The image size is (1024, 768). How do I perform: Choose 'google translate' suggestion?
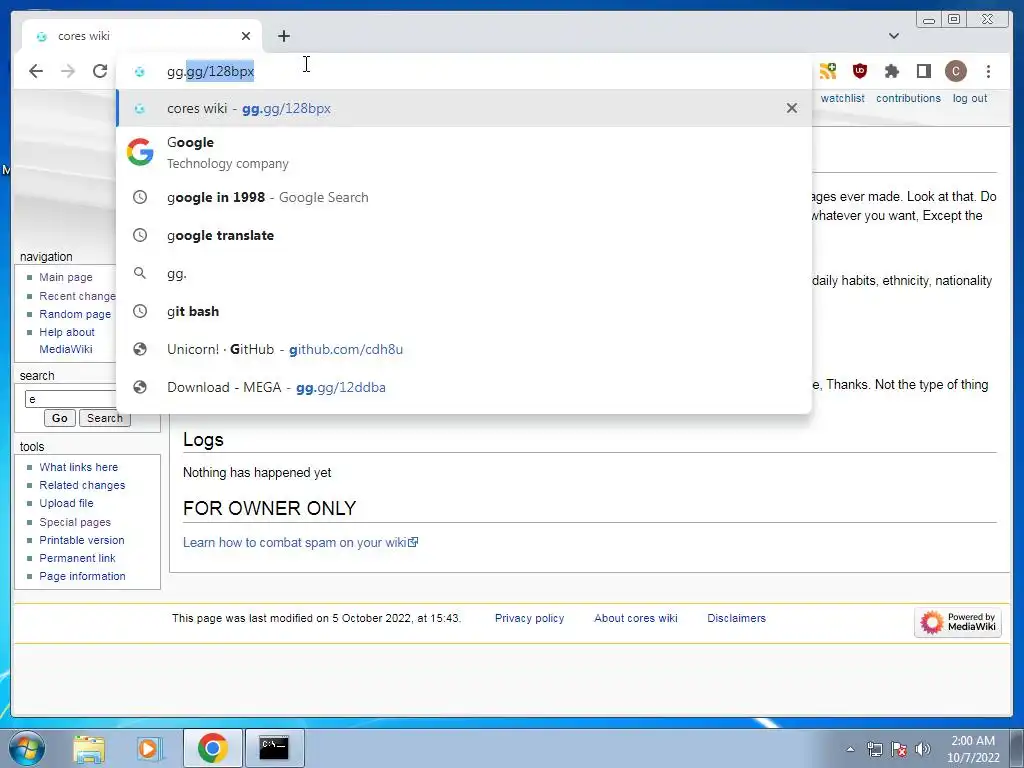pos(464,235)
